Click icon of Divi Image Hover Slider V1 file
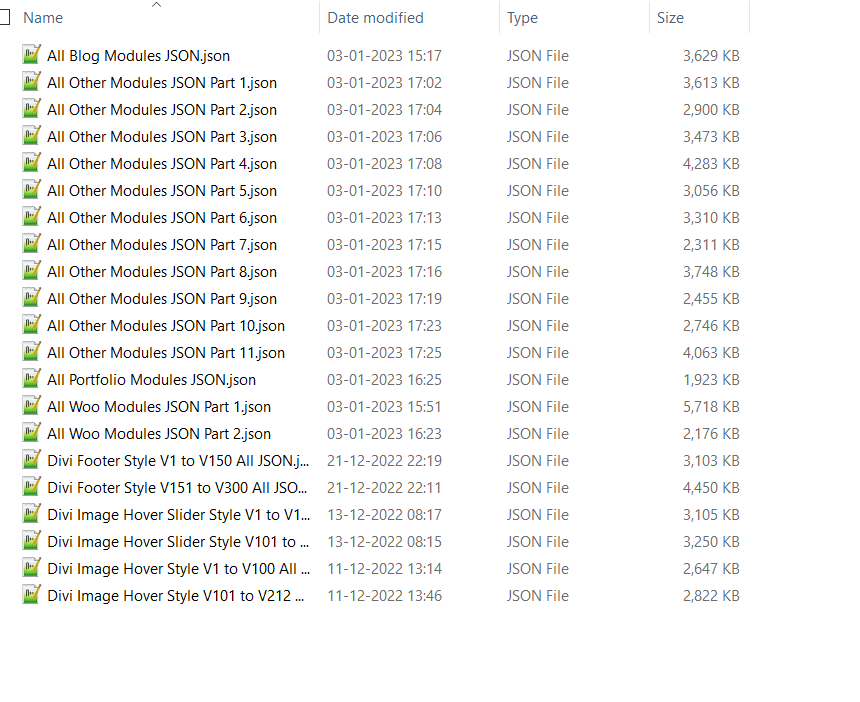 pos(32,515)
